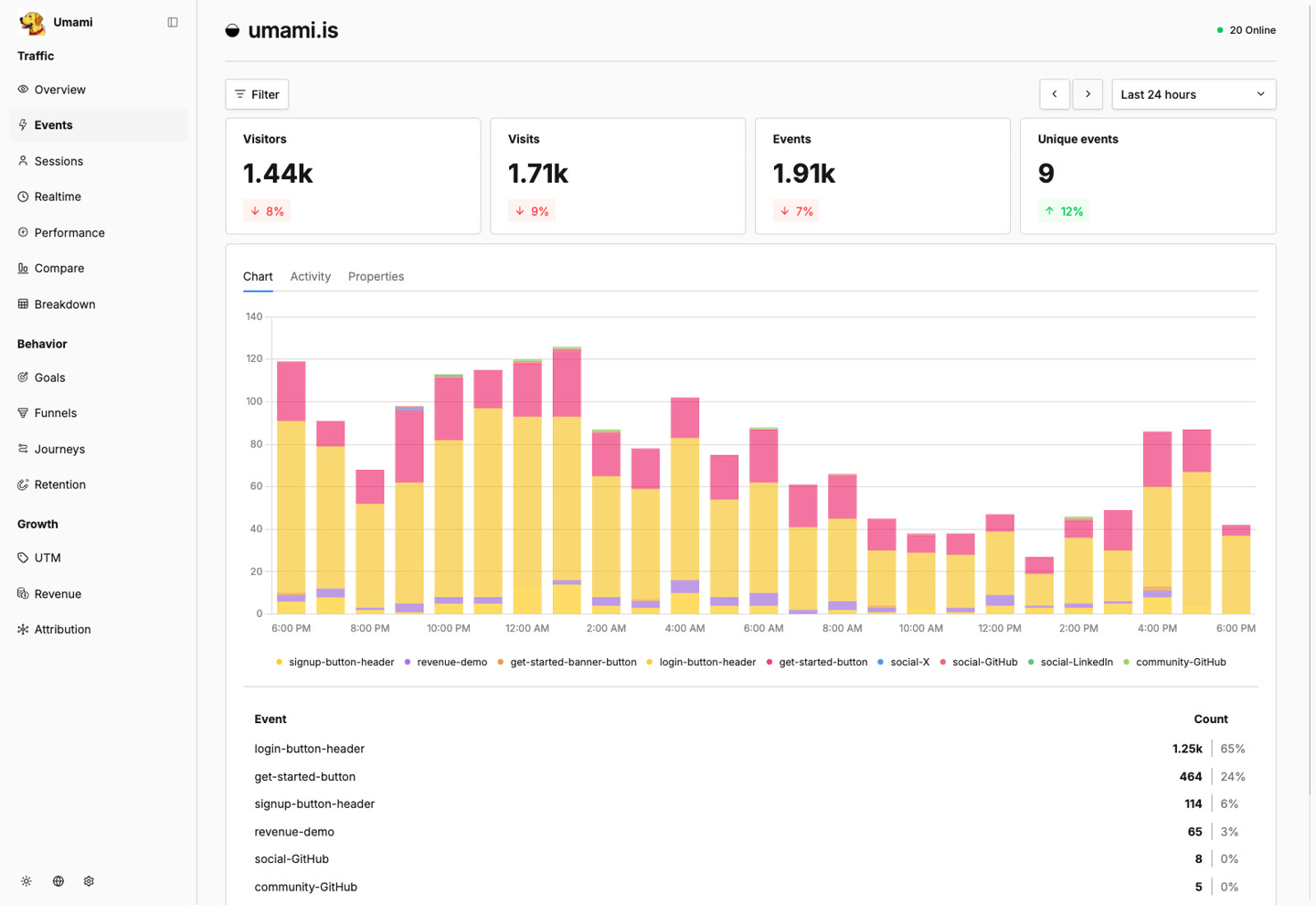Click the Umami dog logo icon
Image resolution: width=1316 pixels, height=905 pixels.
(x=32, y=23)
